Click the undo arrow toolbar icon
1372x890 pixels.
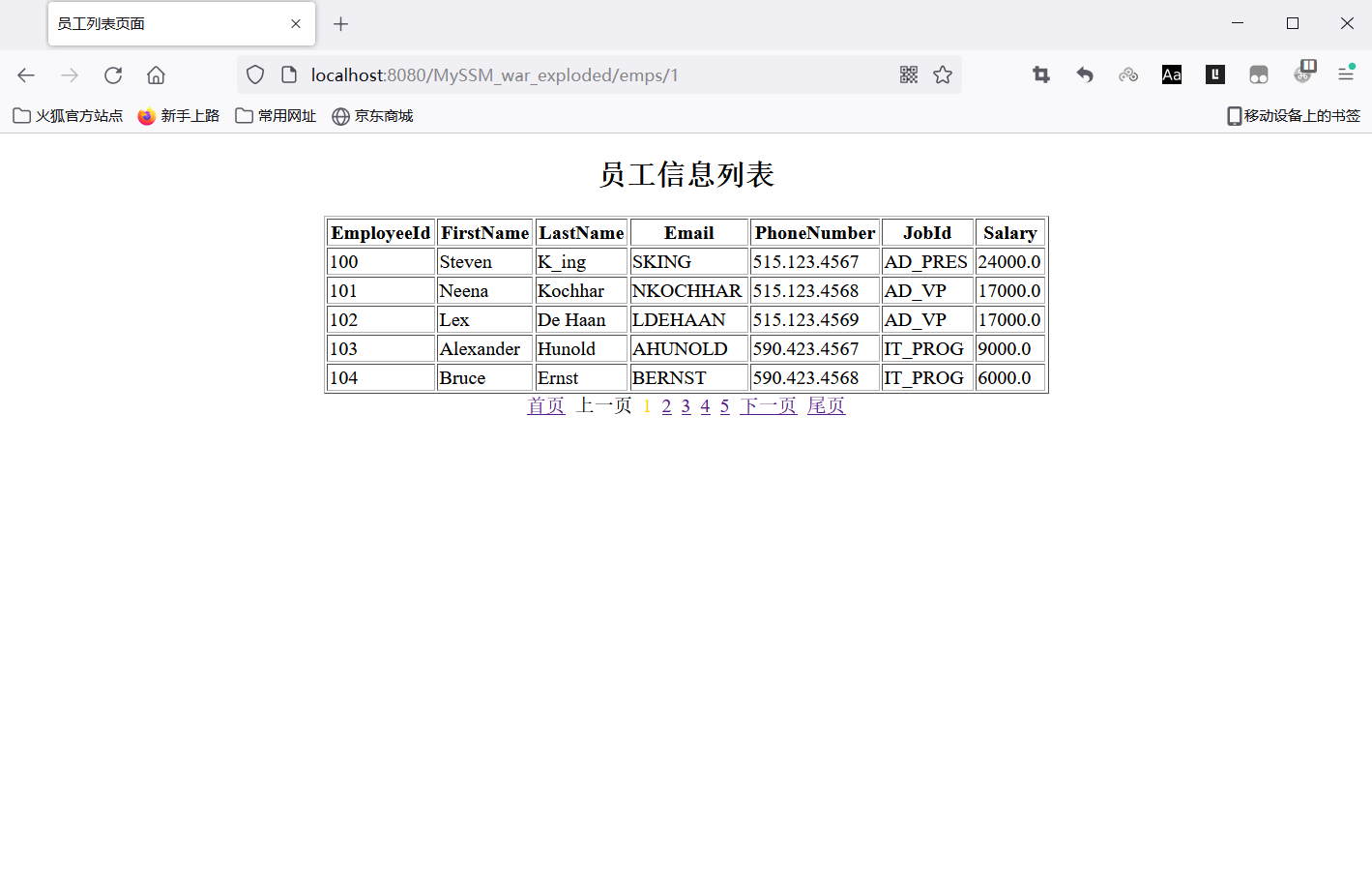[1085, 74]
